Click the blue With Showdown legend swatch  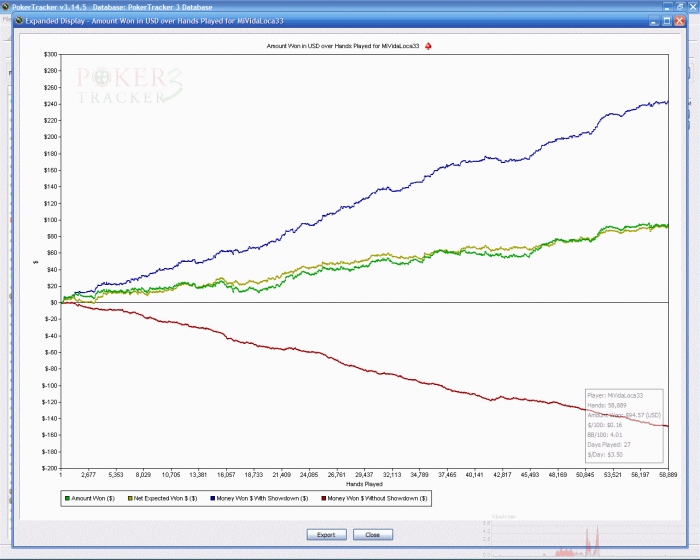click(x=212, y=498)
